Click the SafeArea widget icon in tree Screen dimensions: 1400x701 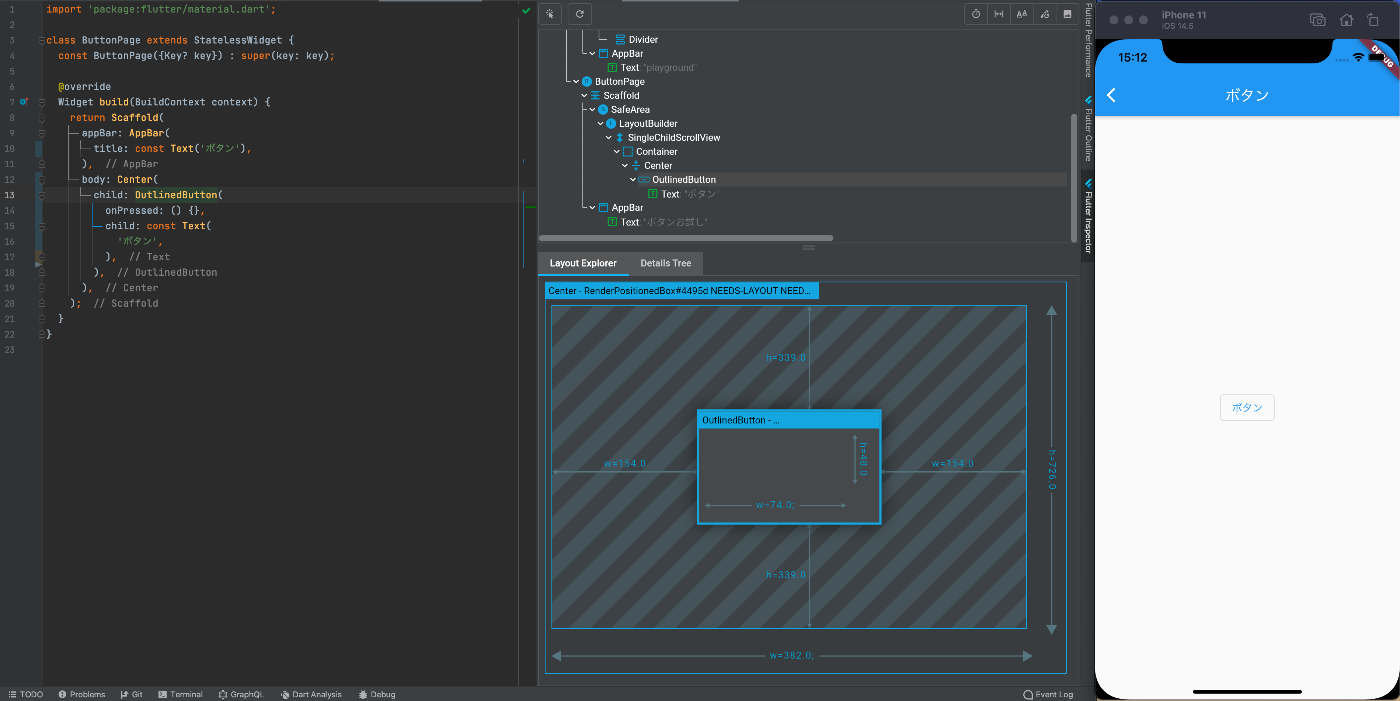tap(603, 110)
